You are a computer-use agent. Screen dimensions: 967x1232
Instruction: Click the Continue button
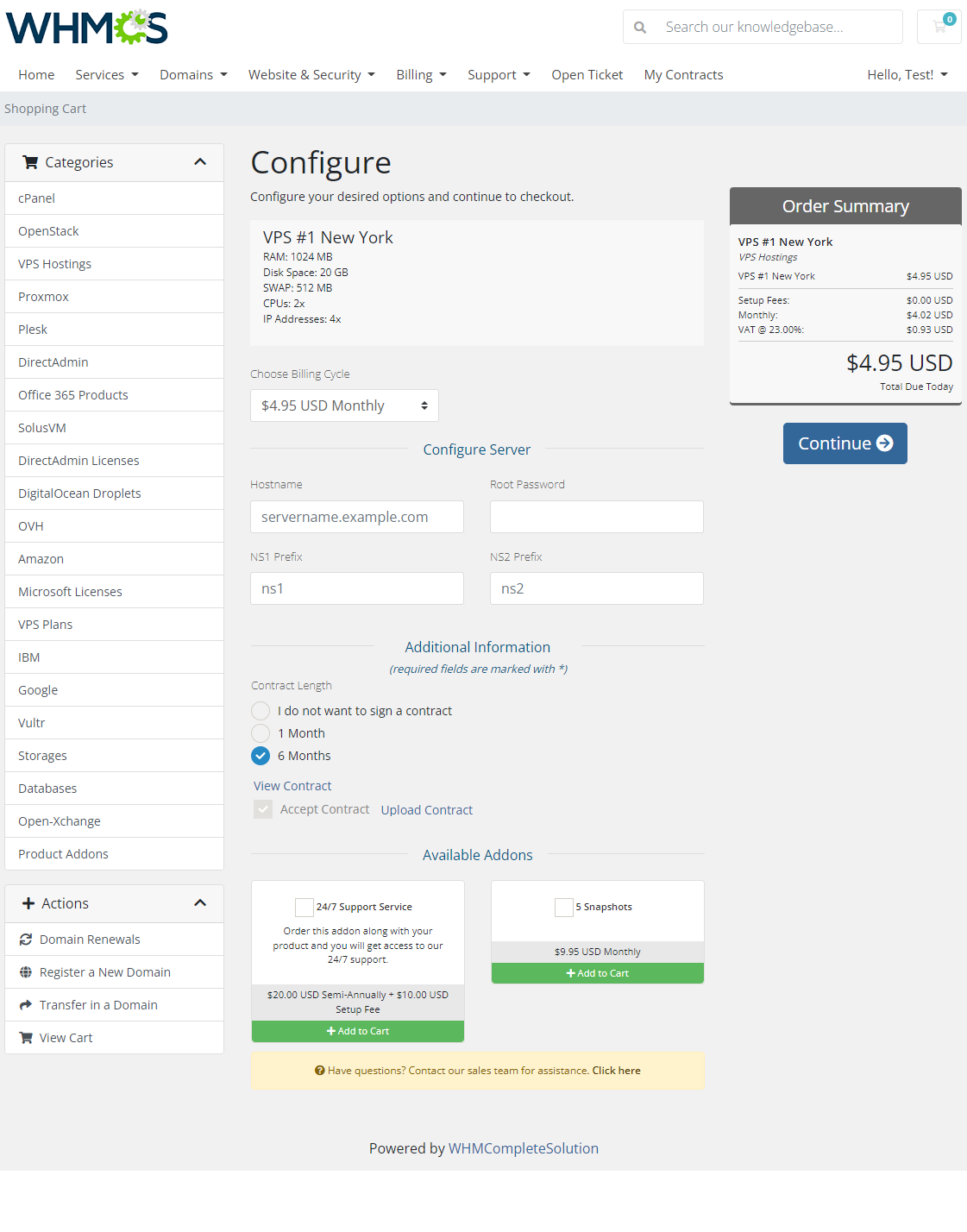[845, 443]
